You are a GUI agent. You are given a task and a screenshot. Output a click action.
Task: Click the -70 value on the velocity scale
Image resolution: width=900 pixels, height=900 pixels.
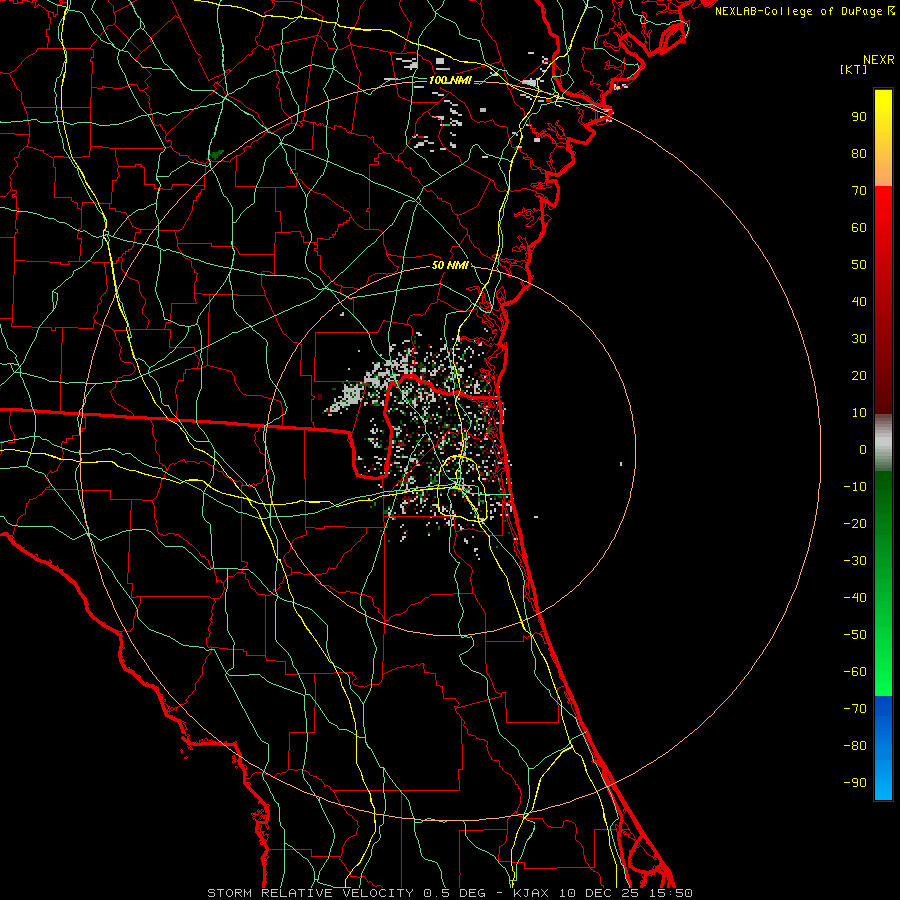855,709
